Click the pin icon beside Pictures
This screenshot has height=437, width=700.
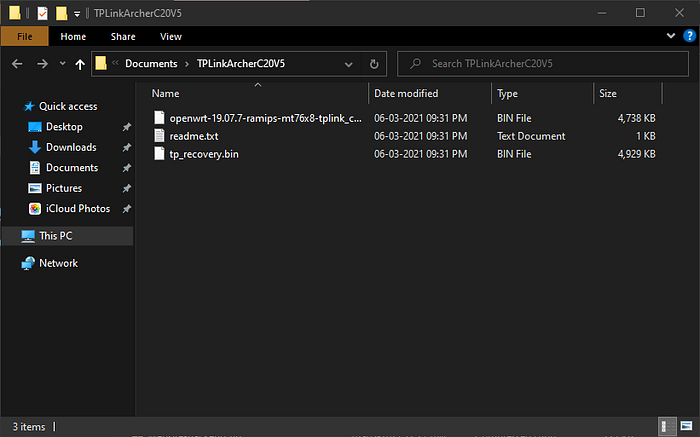pos(127,188)
